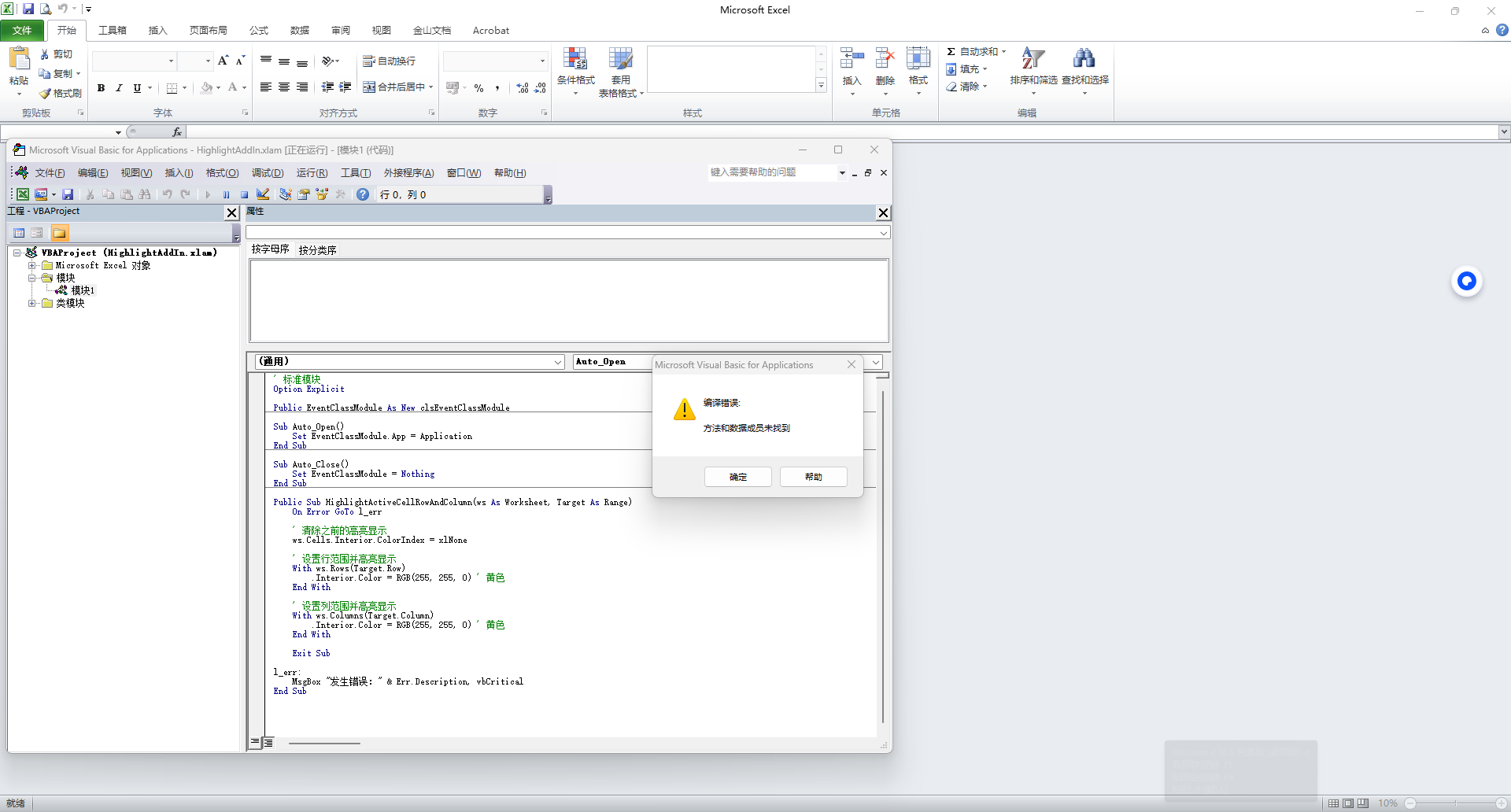This screenshot has width=1511, height=812.
Task: Open the number format dropdown
Action: [x=542, y=61]
